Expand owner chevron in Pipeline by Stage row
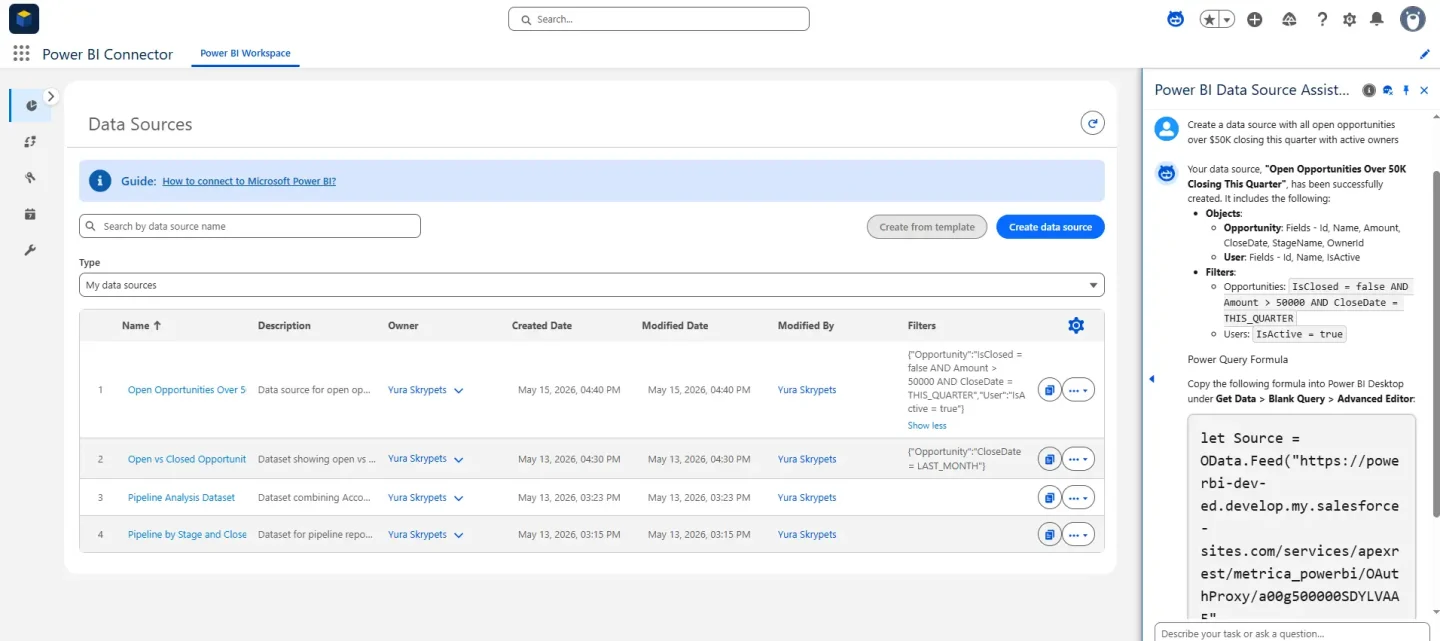 459,535
